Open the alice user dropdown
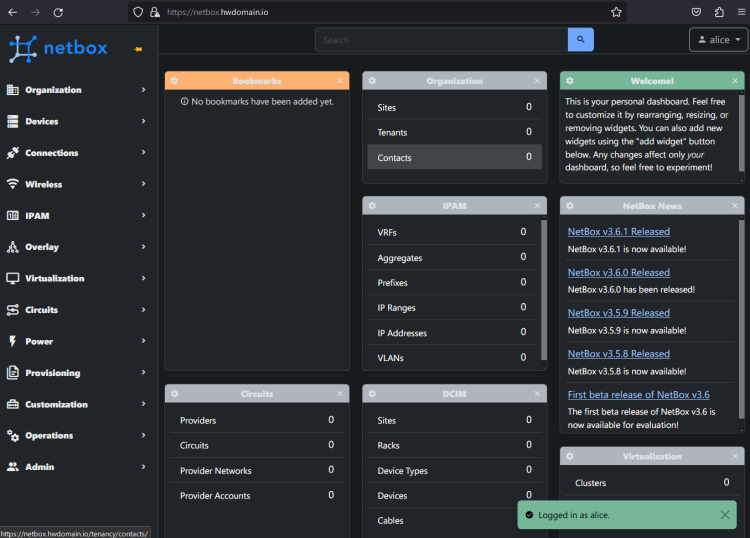This screenshot has width=750, height=538. (718, 40)
